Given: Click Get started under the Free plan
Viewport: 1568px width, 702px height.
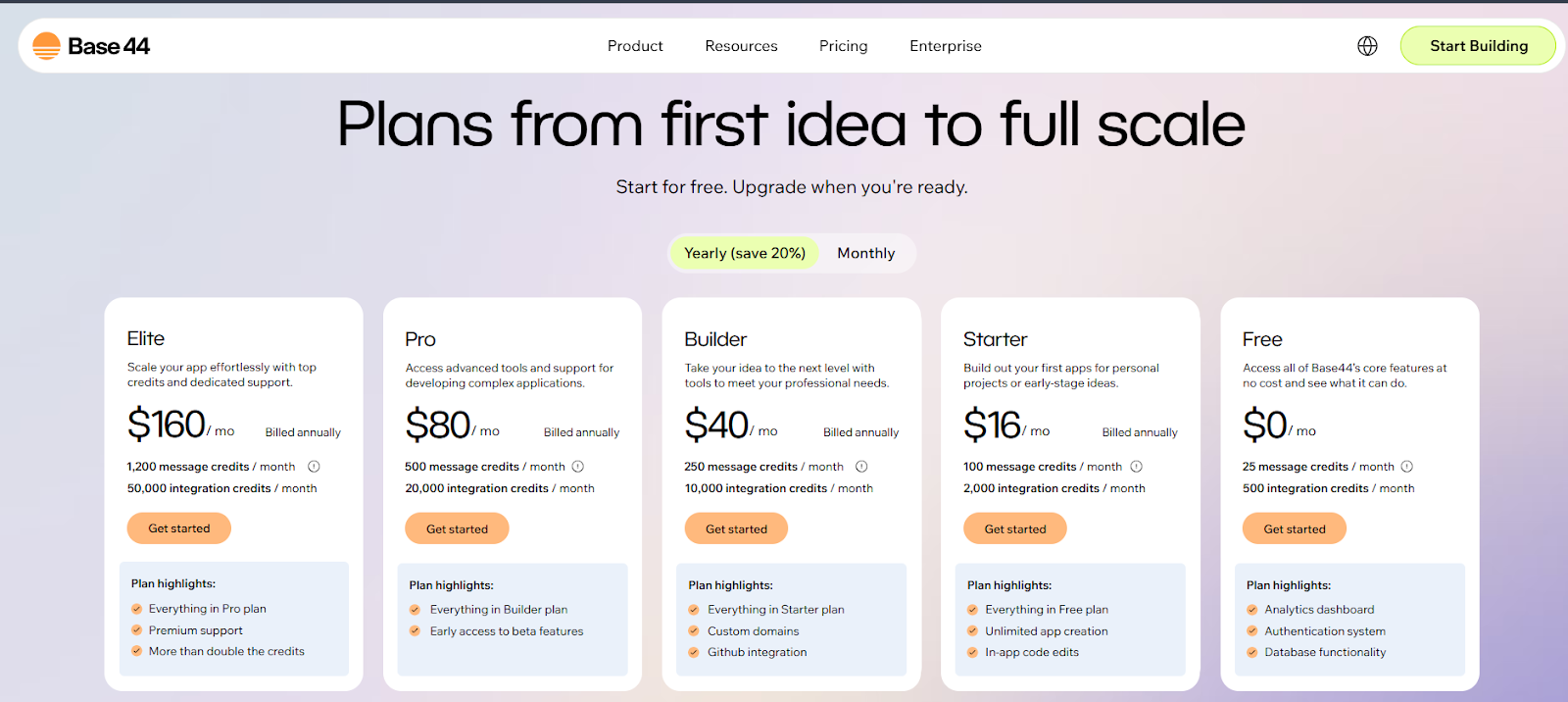Looking at the screenshot, I should [1294, 528].
